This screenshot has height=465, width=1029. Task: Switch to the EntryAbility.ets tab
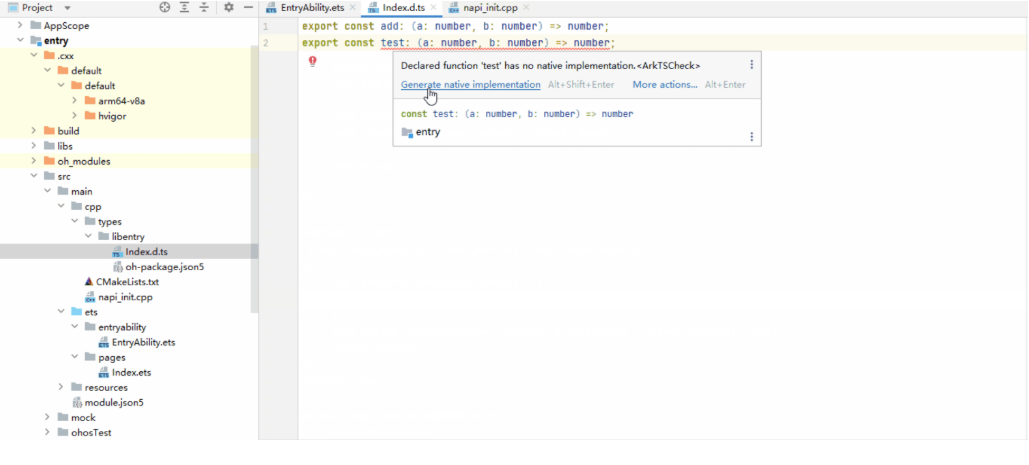pos(311,8)
